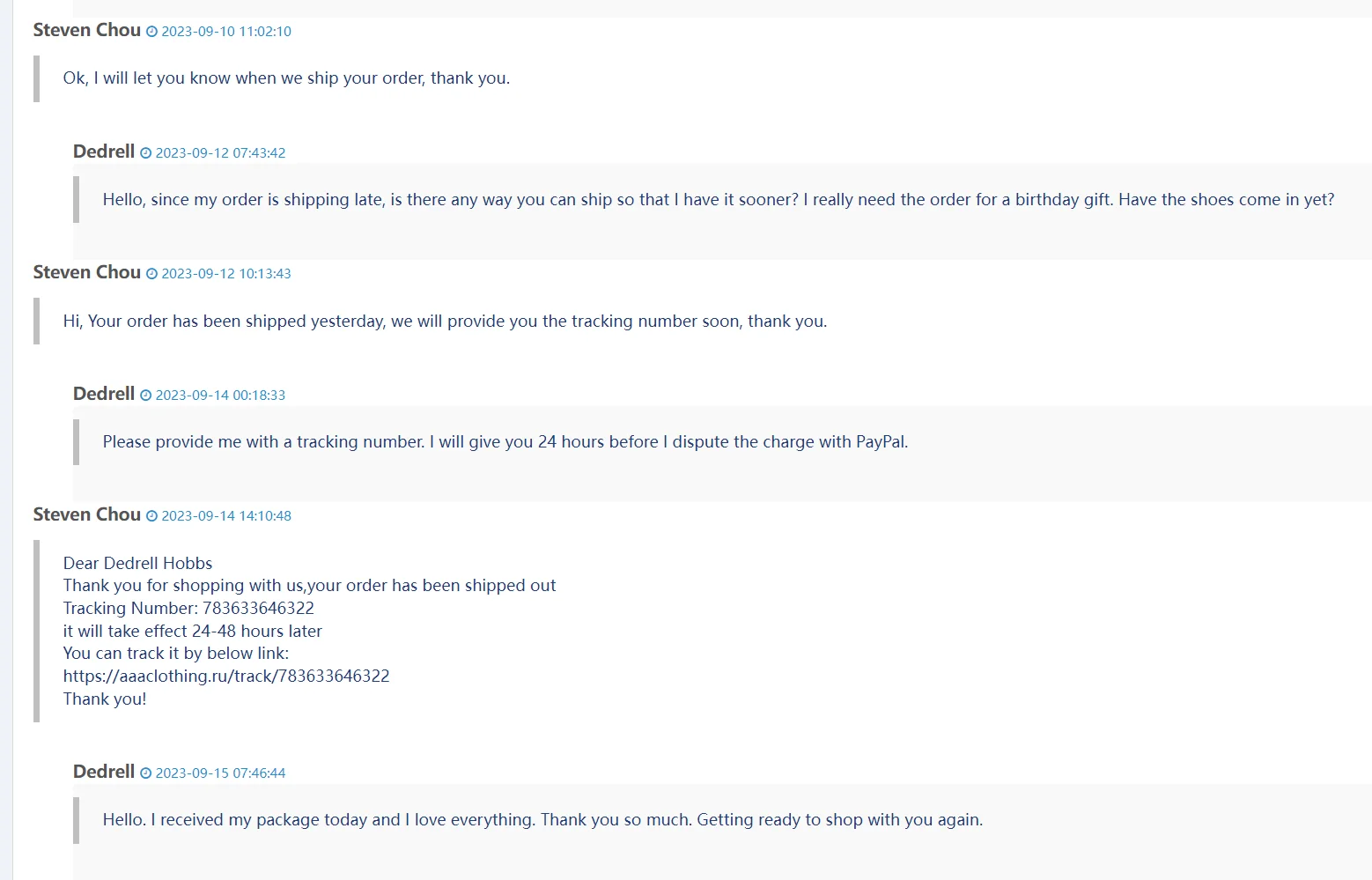This screenshot has height=880, width=1372.
Task: Click timestamp 2023-09-14 14:10:48
Action: coord(226,516)
